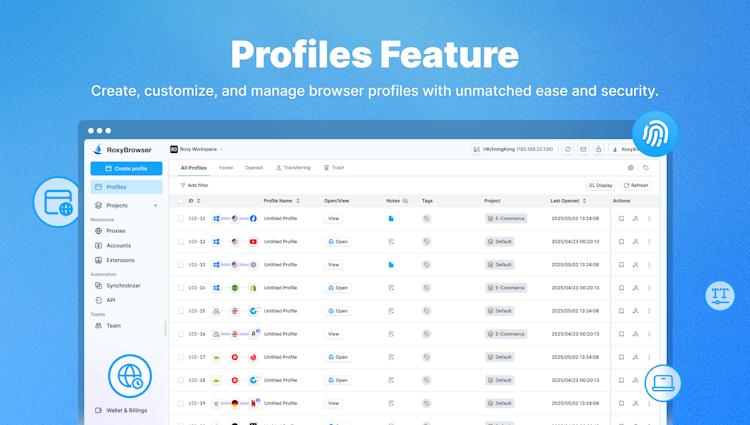Open the Display options button

point(600,185)
